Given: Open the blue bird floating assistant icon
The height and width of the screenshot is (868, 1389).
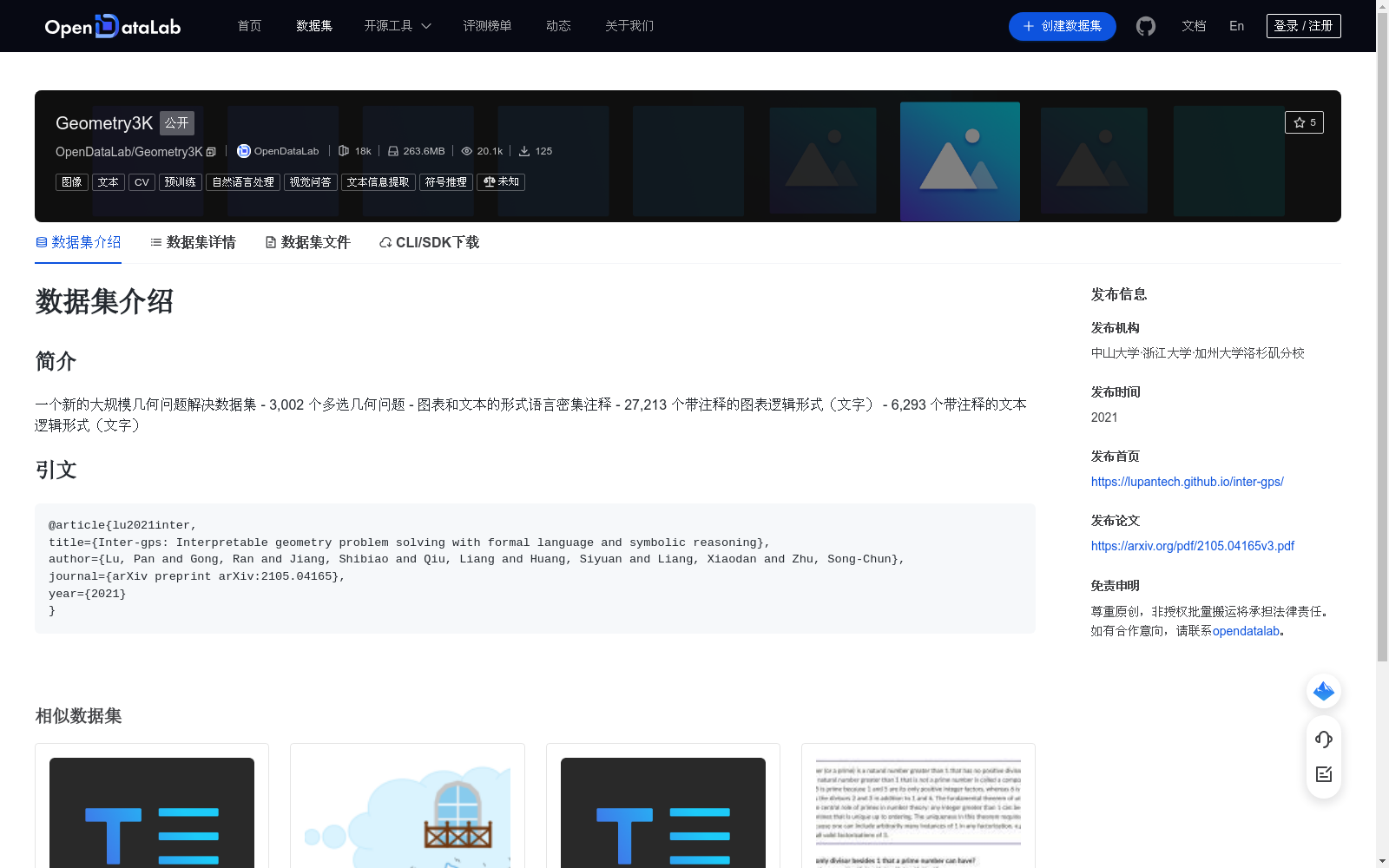Looking at the screenshot, I should coord(1324,691).
